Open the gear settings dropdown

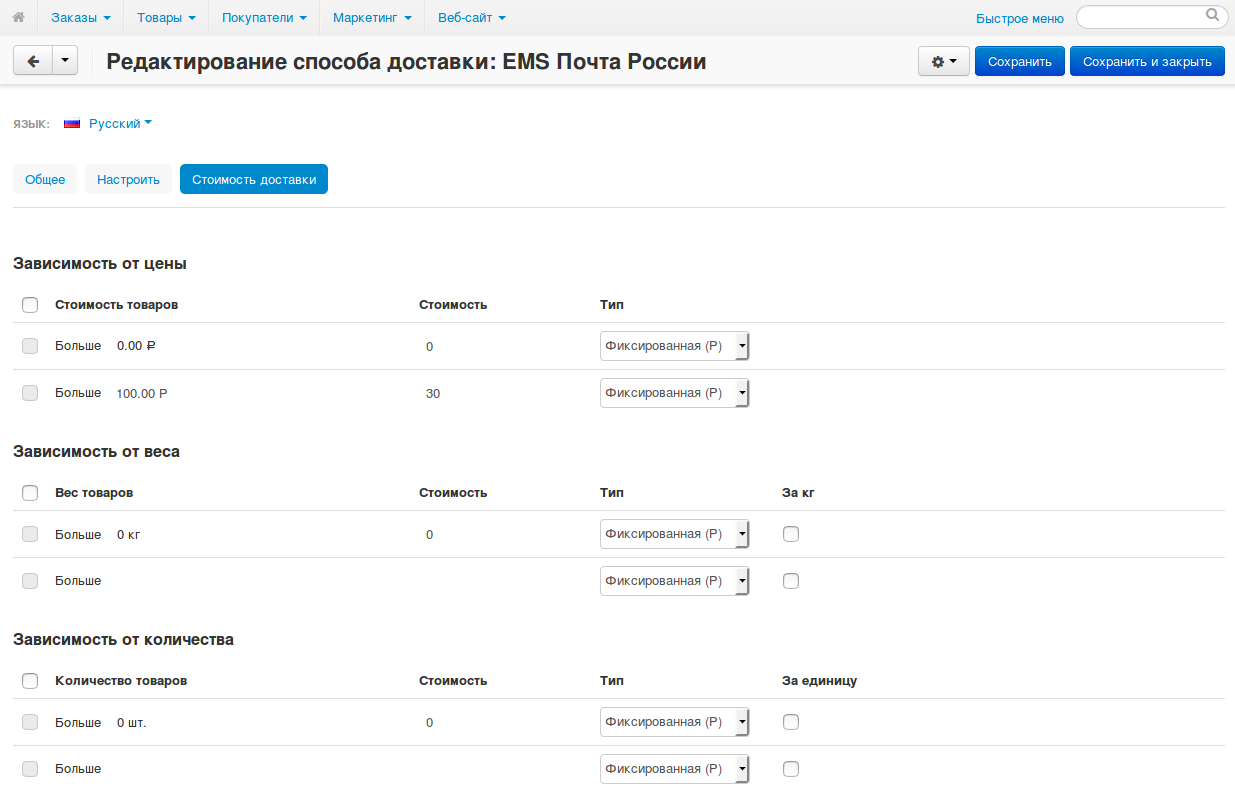point(943,61)
